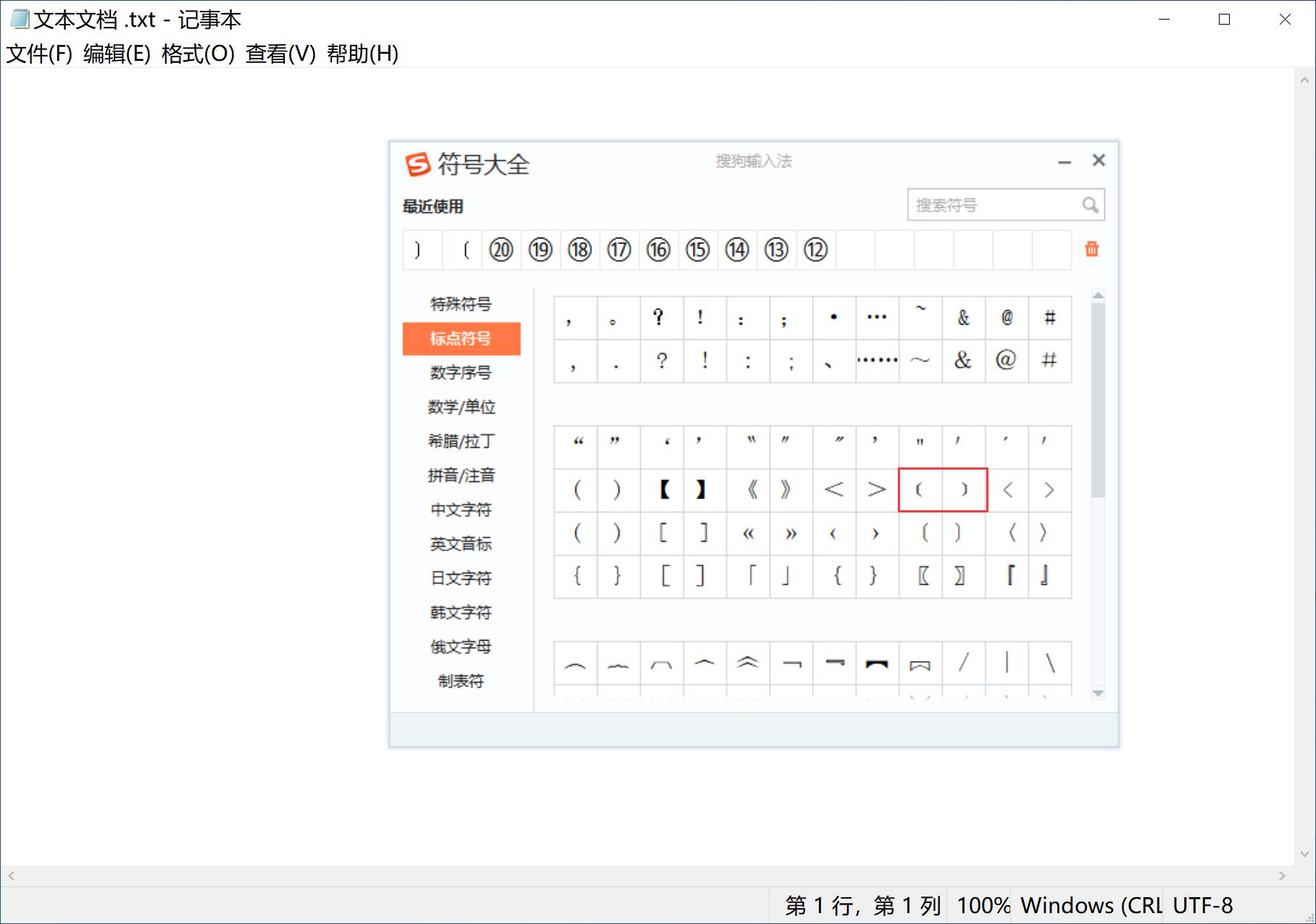The width and height of the screenshot is (1316, 924).
Task: Open the 帮助(H) menu
Action: pos(362,54)
